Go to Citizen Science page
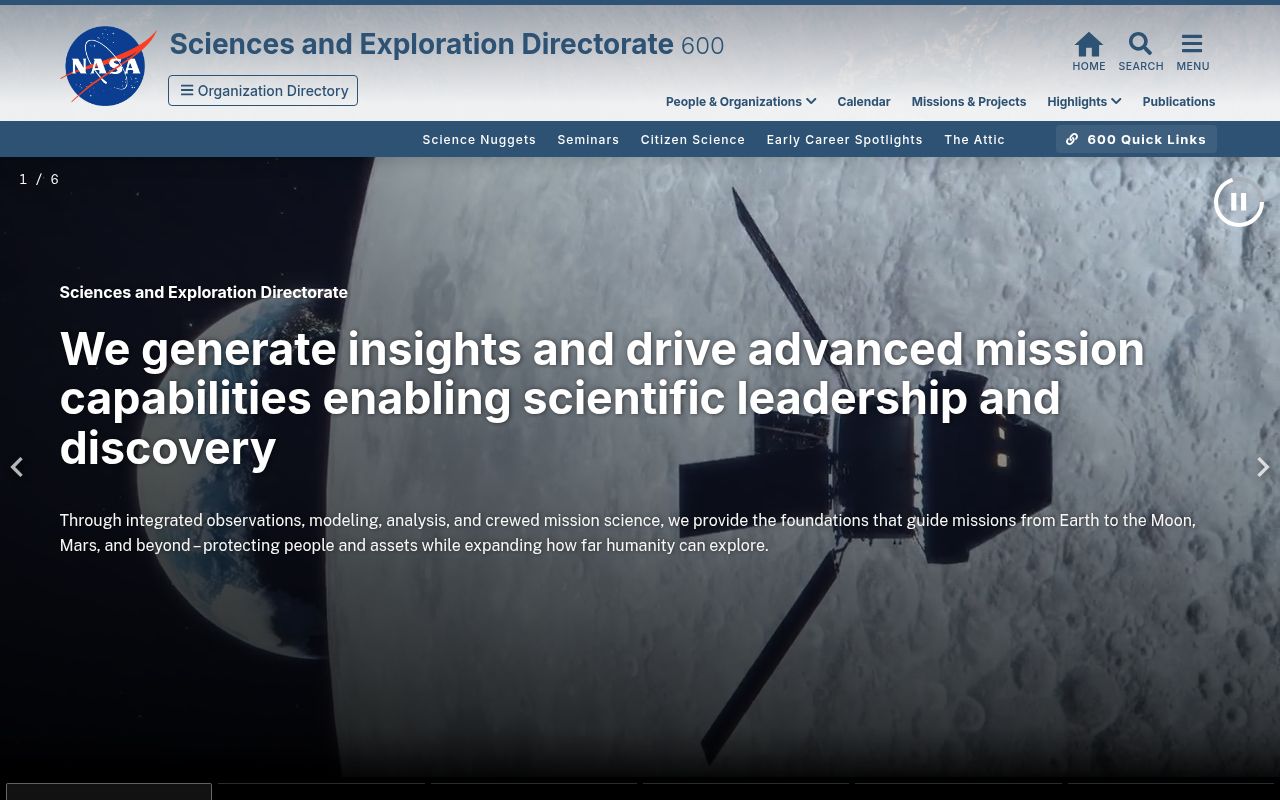This screenshot has width=1280, height=800. [693, 139]
